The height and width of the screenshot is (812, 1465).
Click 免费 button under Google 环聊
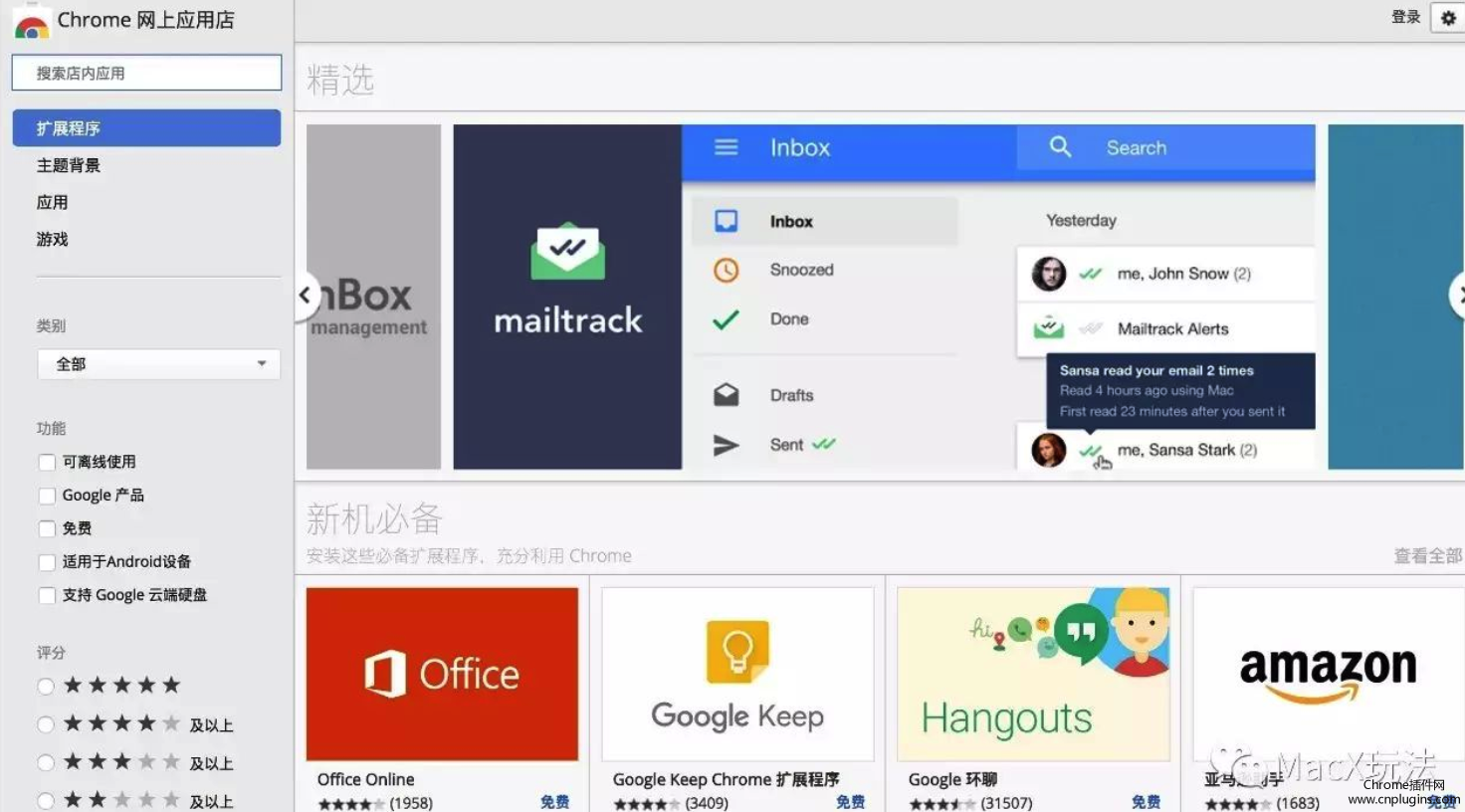click(x=1146, y=802)
